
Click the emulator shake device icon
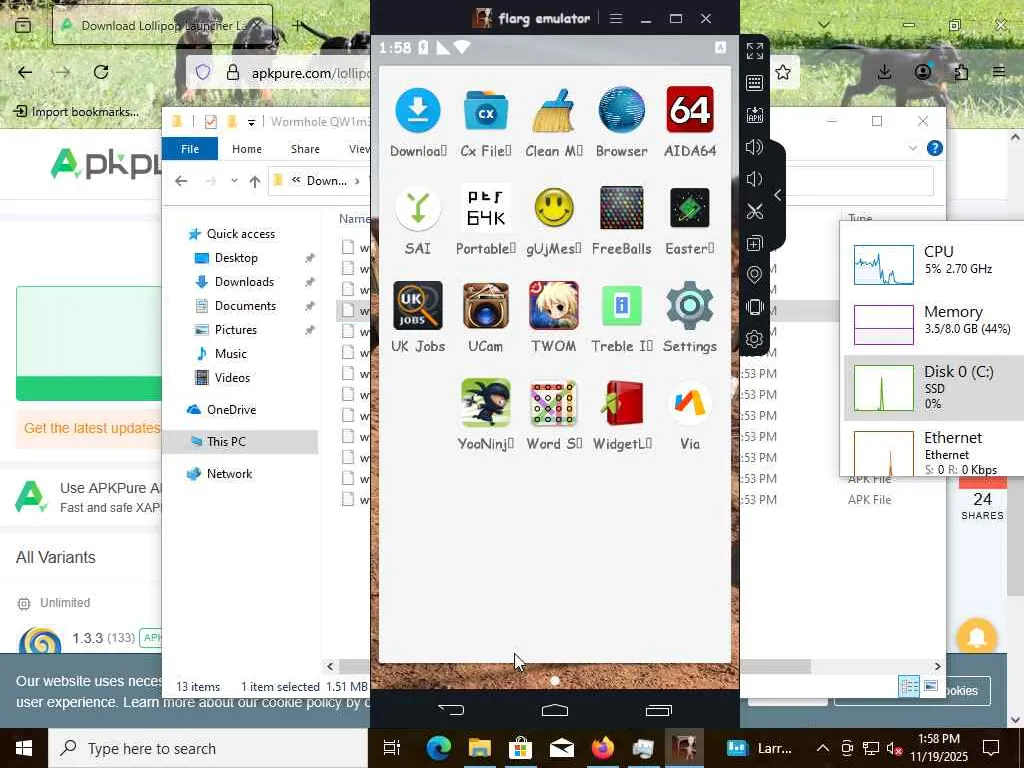tap(754, 307)
